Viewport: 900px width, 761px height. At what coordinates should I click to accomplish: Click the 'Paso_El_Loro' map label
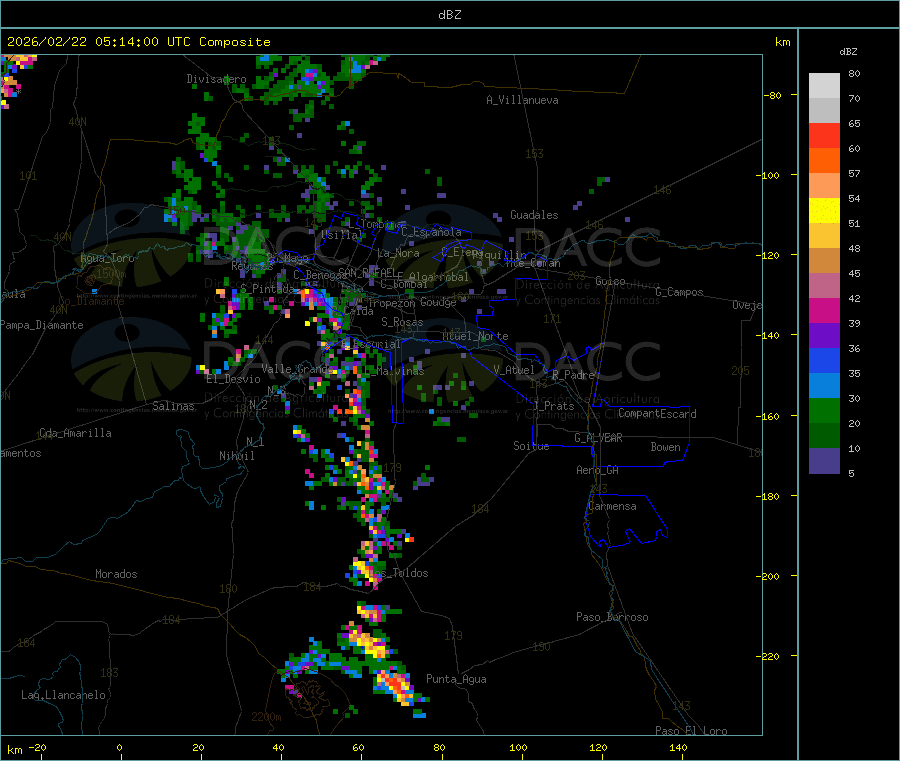coord(692,731)
